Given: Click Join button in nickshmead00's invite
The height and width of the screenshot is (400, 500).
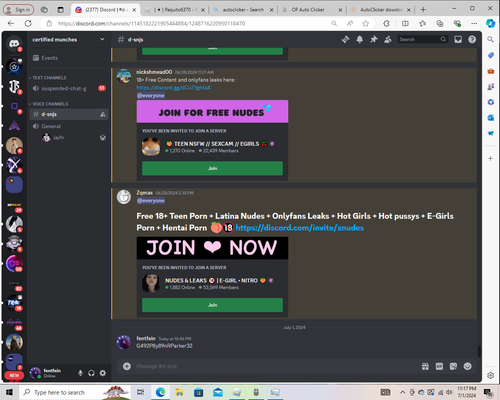Looking at the screenshot, I should point(212,168).
